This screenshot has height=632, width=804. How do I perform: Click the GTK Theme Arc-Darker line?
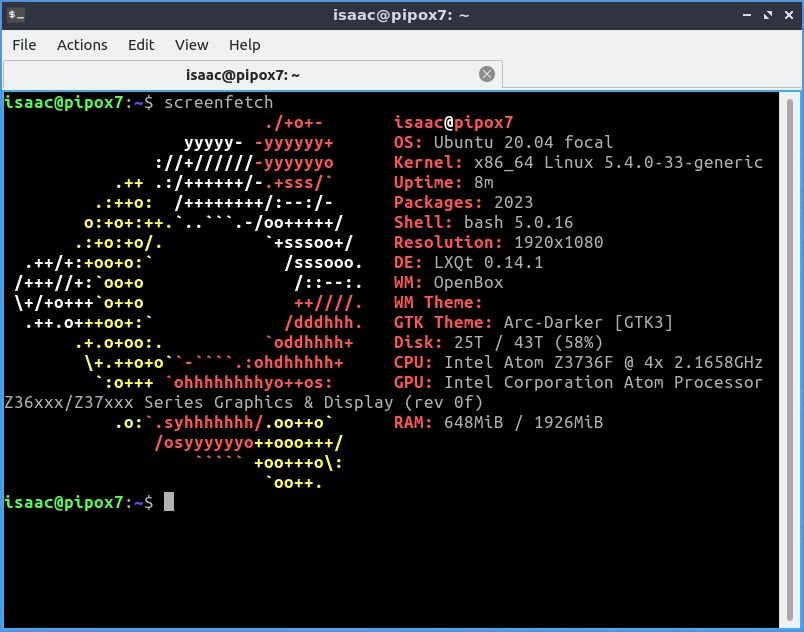tap(533, 322)
